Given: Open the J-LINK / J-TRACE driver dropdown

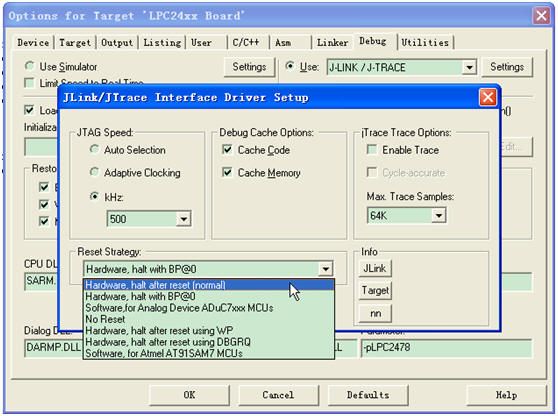Looking at the screenshot, I should (x=469, y=67).
